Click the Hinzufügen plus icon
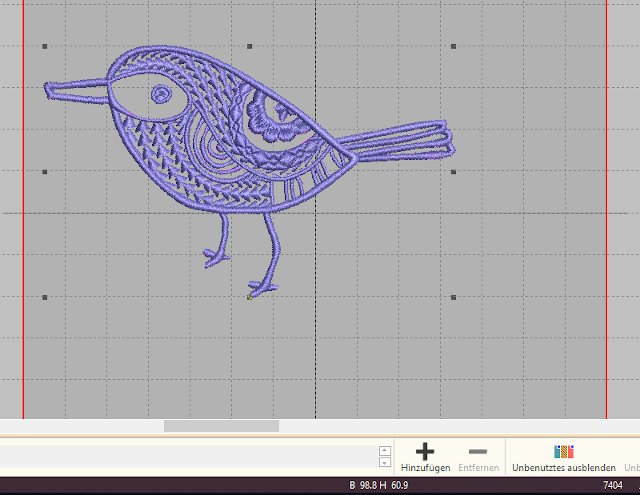The image size is (640, 495). tap(425, 451)
